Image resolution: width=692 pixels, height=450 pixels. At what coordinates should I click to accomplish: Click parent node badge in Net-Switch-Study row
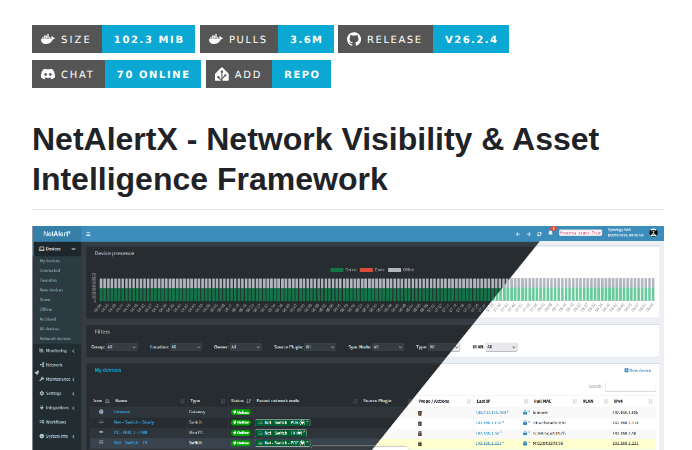(x=282, y=423)
